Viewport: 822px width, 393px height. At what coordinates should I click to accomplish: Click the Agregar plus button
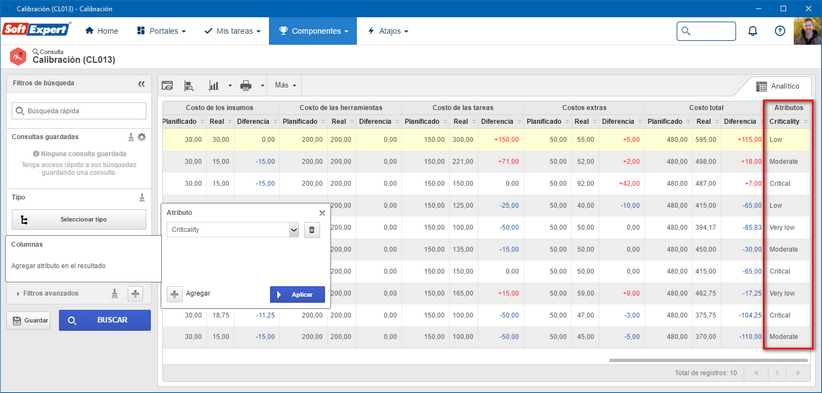pyautogui.click(x=175, y=294)
